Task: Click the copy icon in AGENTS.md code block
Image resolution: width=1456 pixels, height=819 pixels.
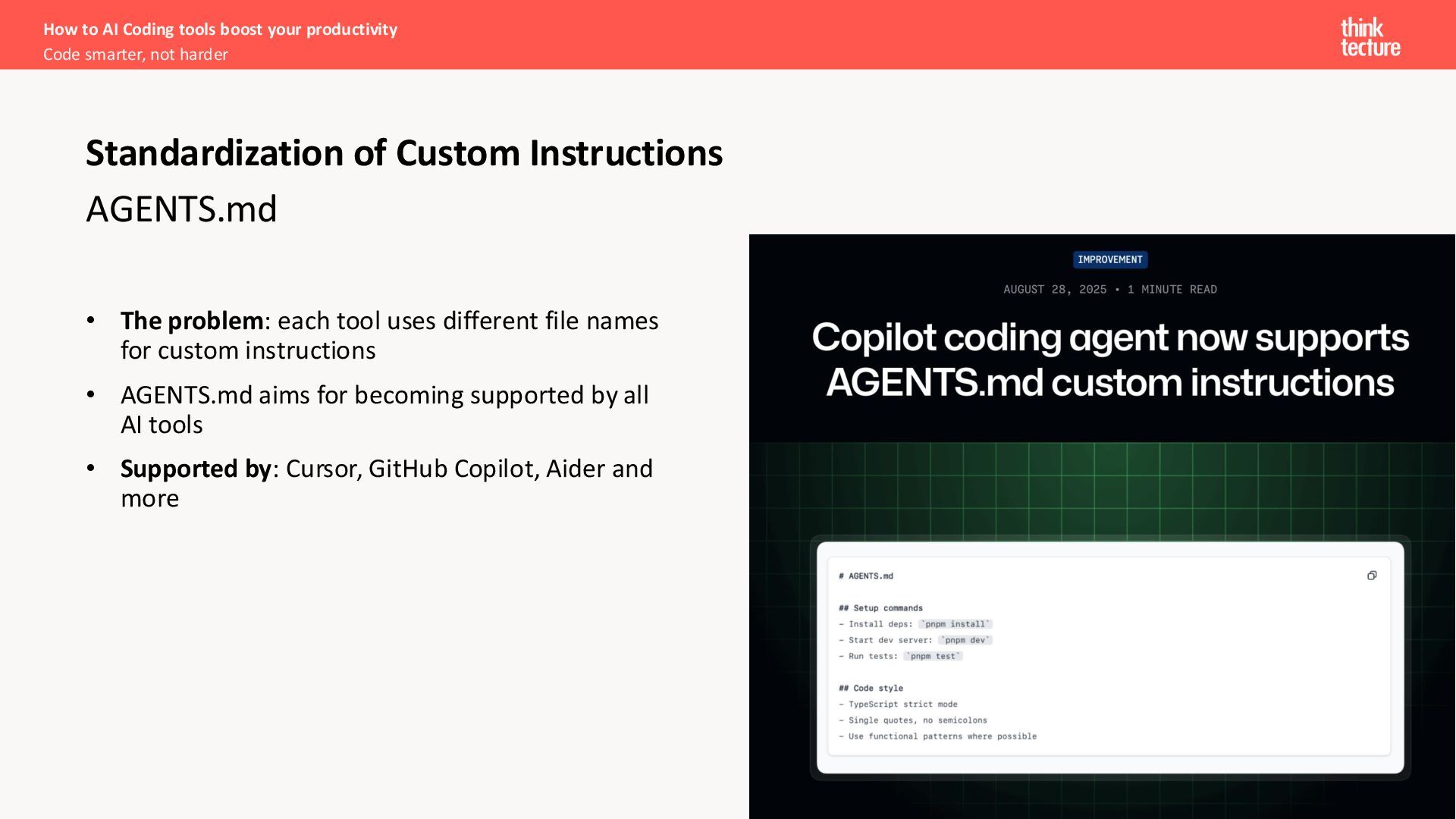Action: pos(1372,576)
